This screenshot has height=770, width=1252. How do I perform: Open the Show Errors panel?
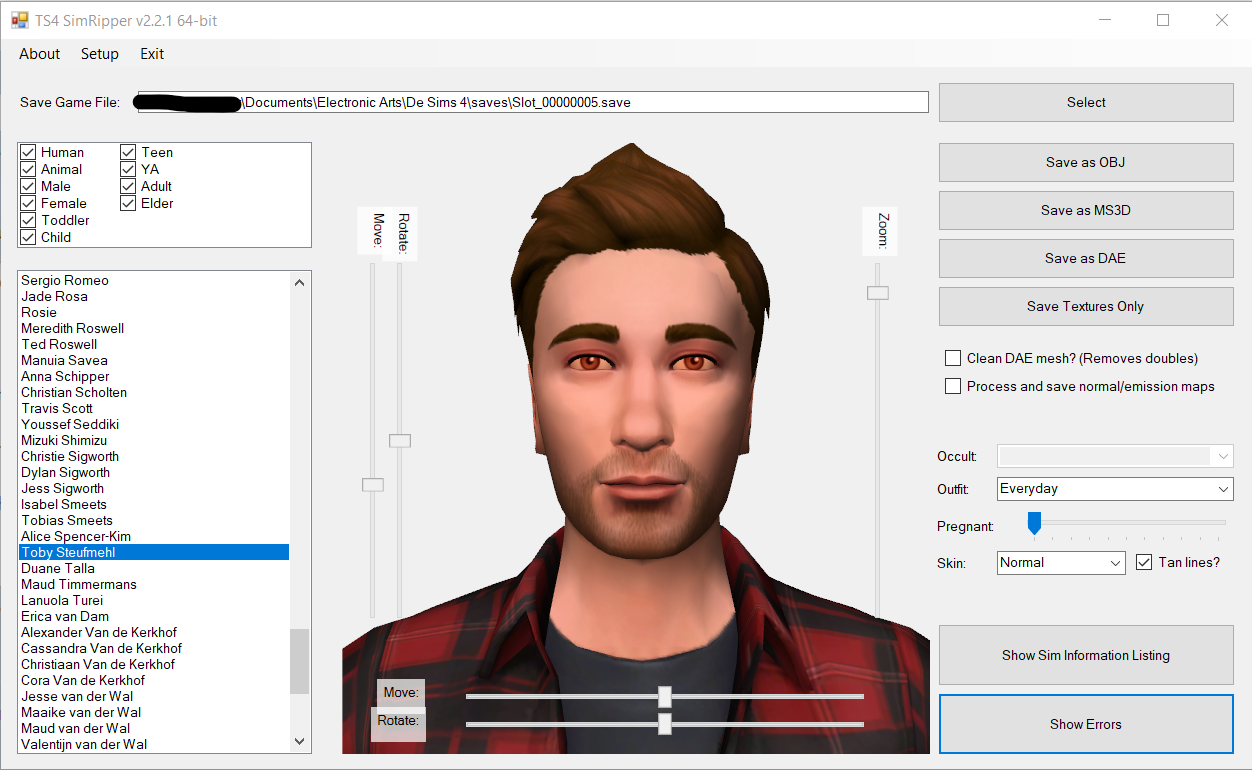[1085, 724]
